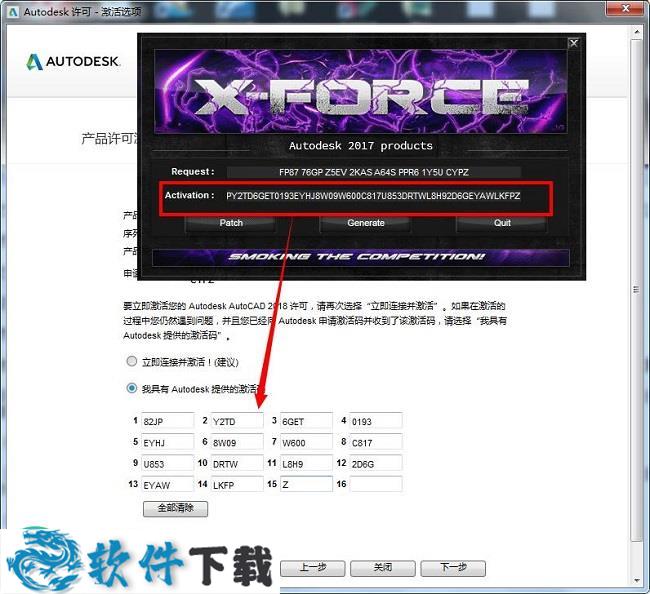The image size is (650, 594).
Task: Click the Activation code field
Action: coord(373,196)
